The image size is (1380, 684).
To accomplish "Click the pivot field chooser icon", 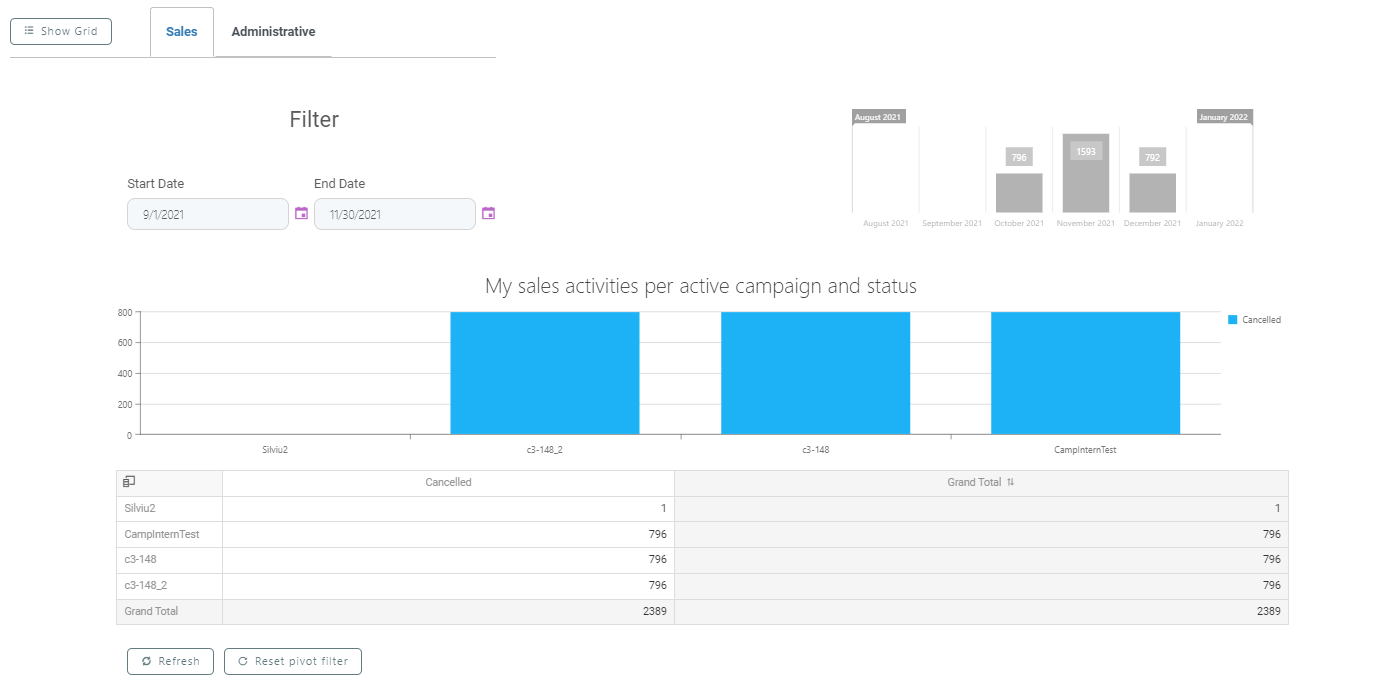I will click(129, 482).
